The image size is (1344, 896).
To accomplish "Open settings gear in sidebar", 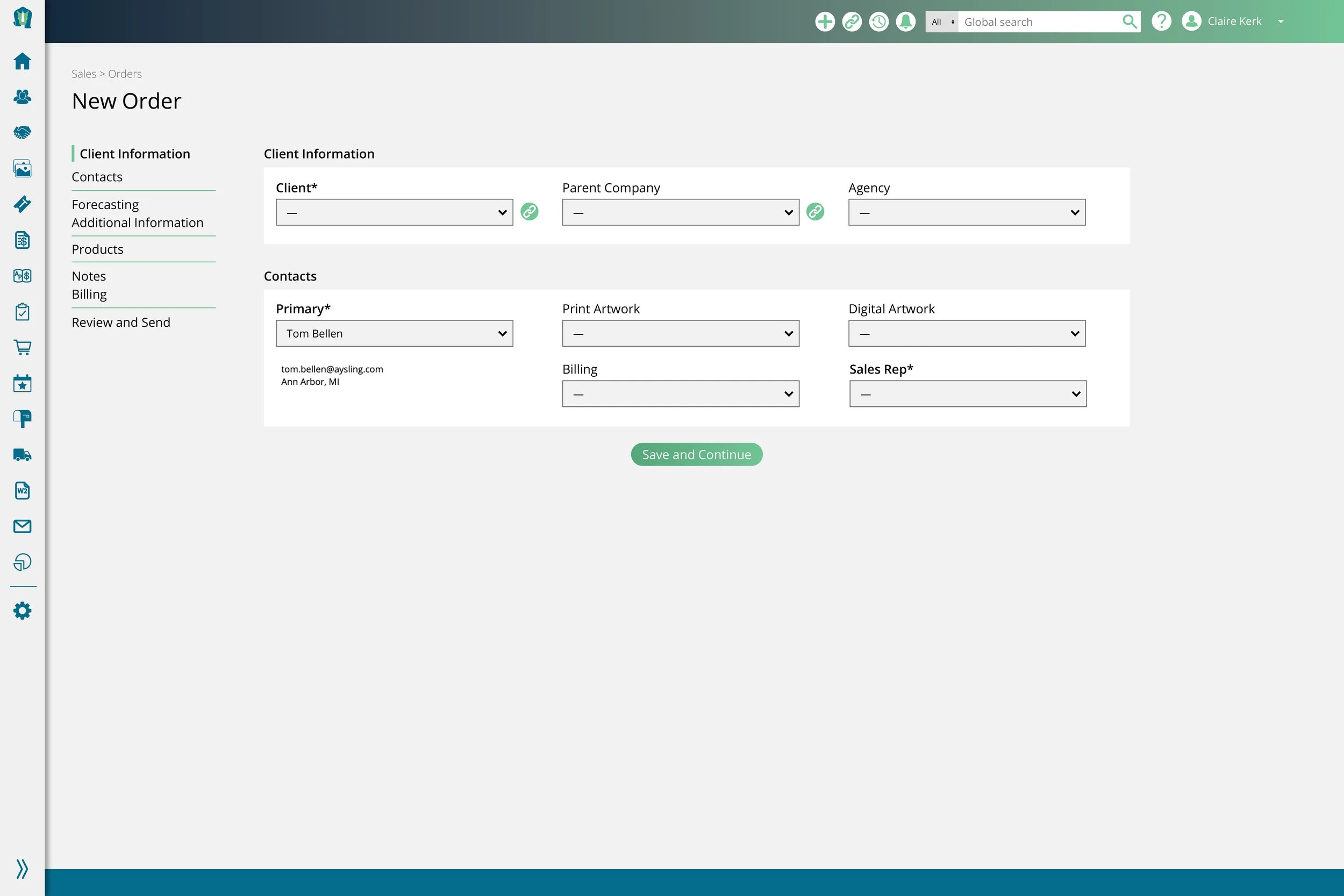I will pos(22,611).
